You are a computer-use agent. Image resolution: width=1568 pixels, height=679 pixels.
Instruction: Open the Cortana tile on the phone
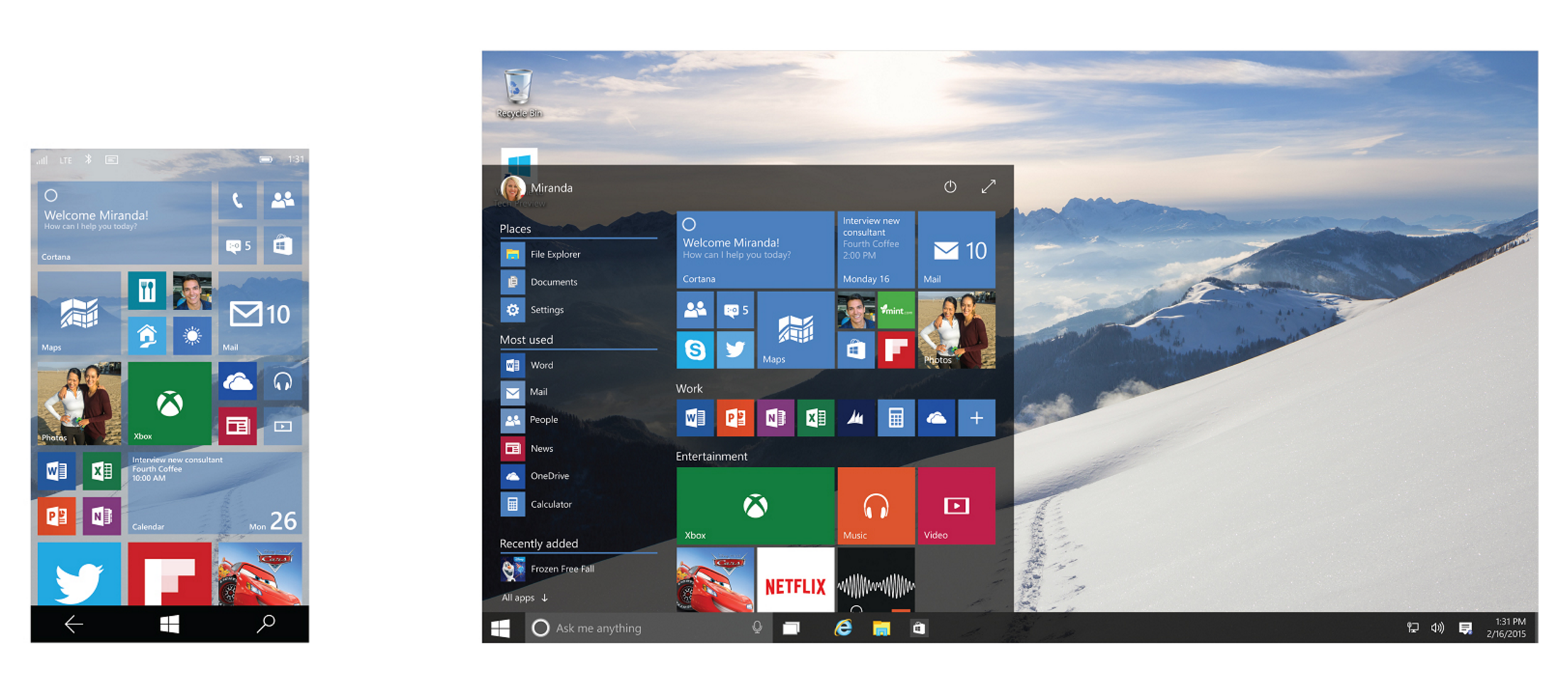point(124,223)
